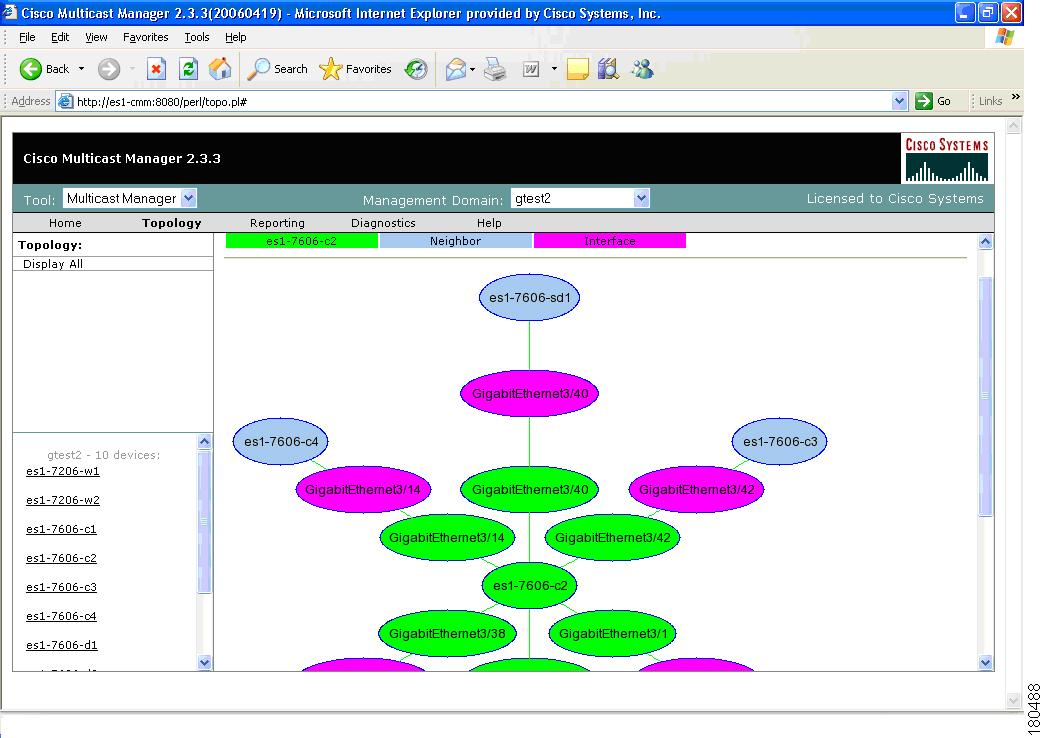This screenshot has height=738, width=1043.
Task: Click the blue Neighbor legend swatch
Action: pos(456,241)
